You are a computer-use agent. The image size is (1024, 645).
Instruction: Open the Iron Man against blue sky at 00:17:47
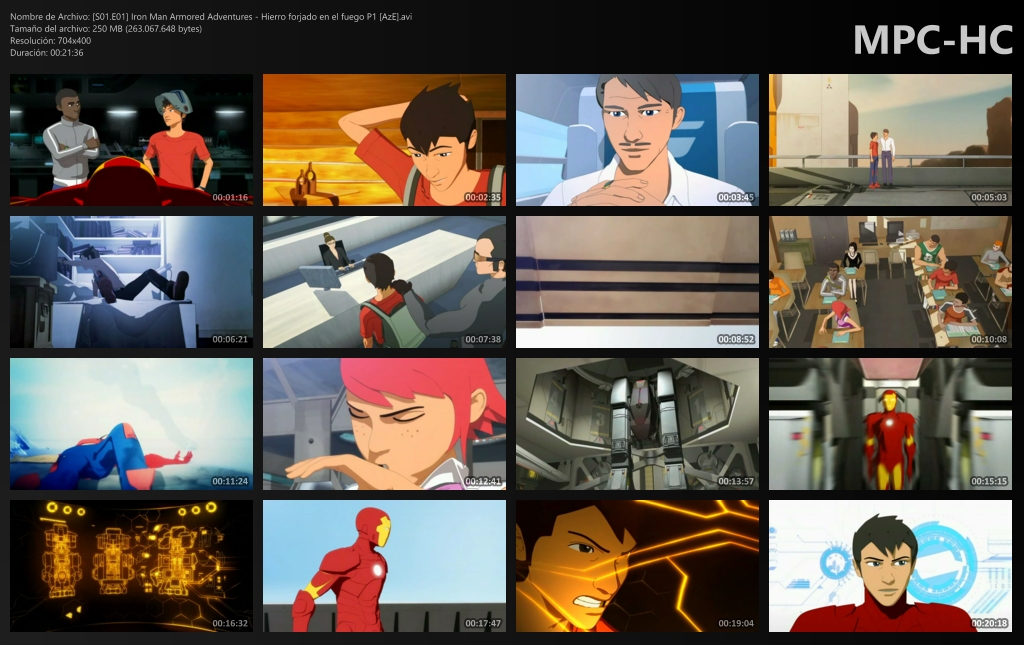point(384,566)
